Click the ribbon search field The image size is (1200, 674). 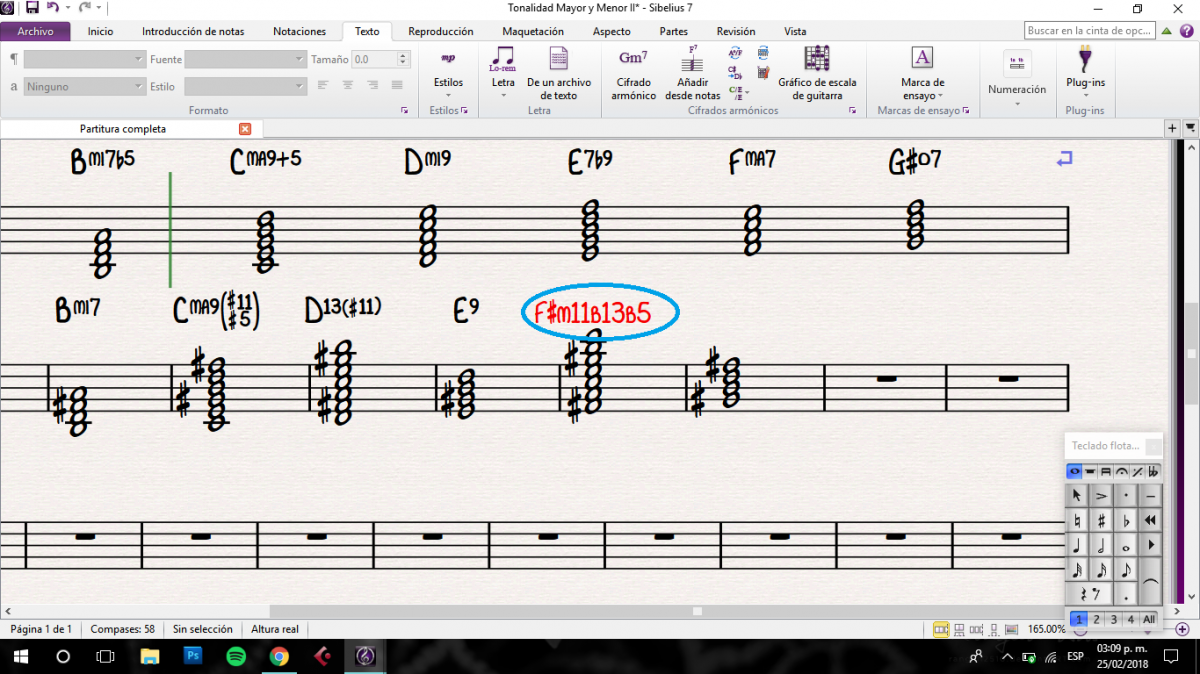(1090, 31)
